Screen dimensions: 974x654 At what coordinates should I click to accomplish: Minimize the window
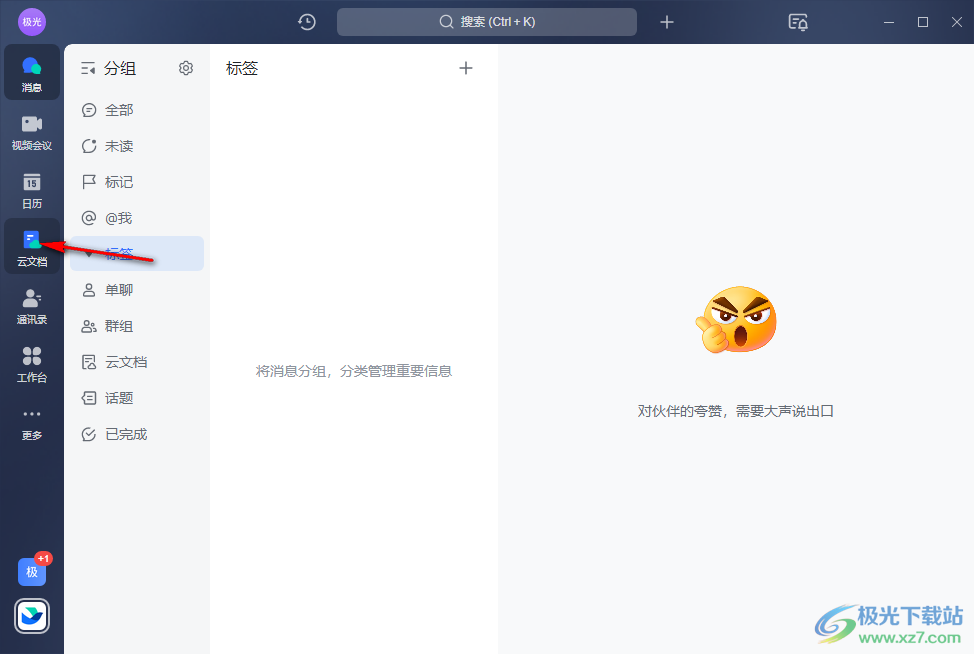889,22
